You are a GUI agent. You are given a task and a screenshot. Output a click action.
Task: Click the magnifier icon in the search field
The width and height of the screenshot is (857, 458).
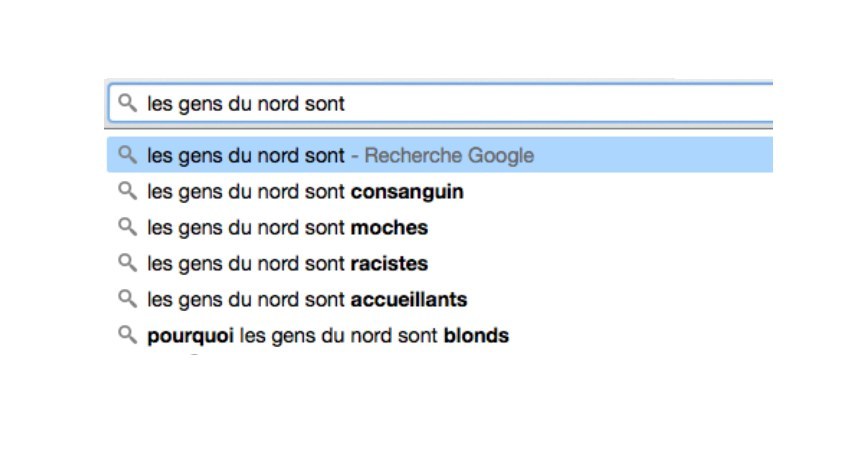pos(127,102)
